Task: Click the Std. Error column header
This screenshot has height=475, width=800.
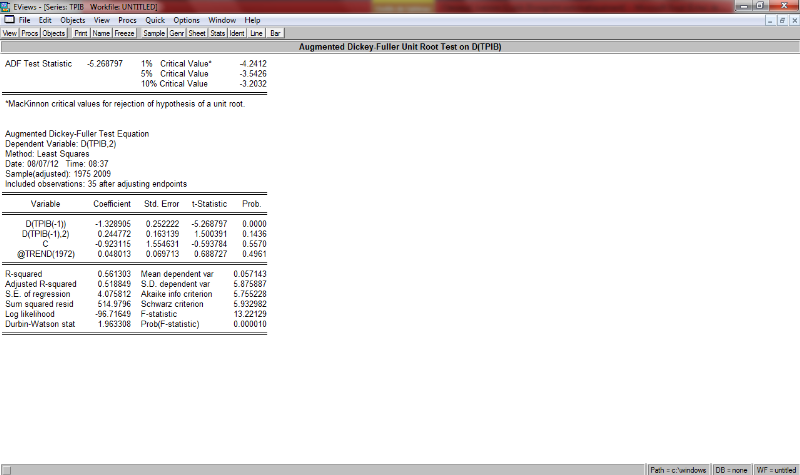Action: pos(161,204)
